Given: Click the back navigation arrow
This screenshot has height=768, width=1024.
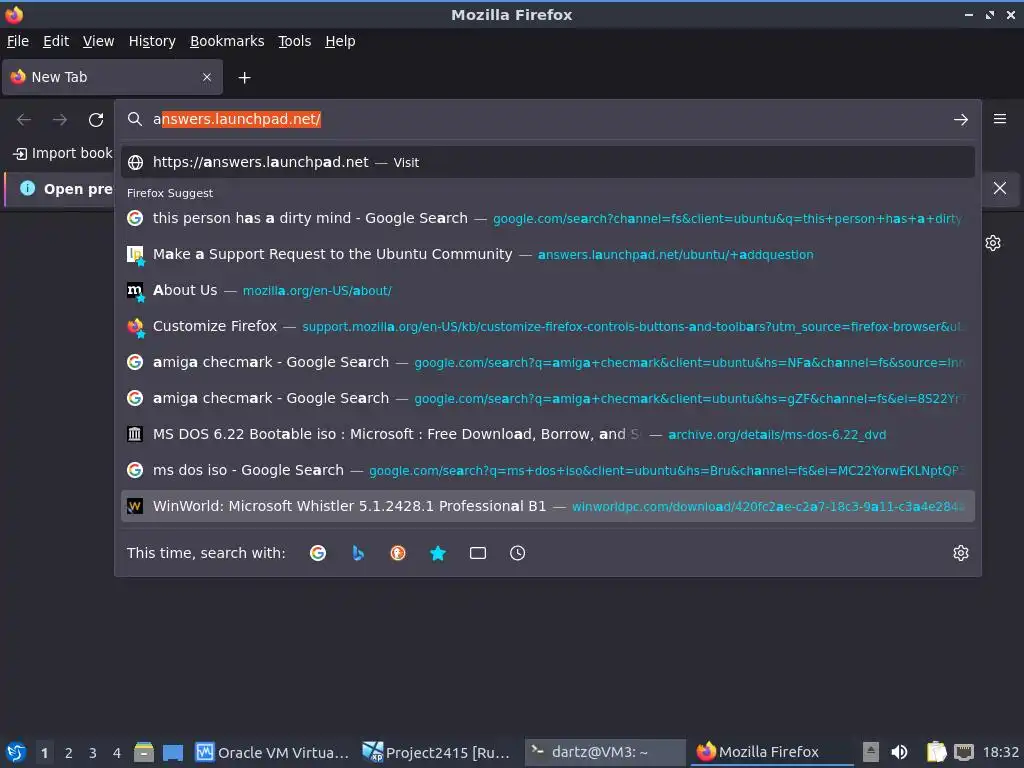Looking at the screenshot, I should [x=24, y=120].
